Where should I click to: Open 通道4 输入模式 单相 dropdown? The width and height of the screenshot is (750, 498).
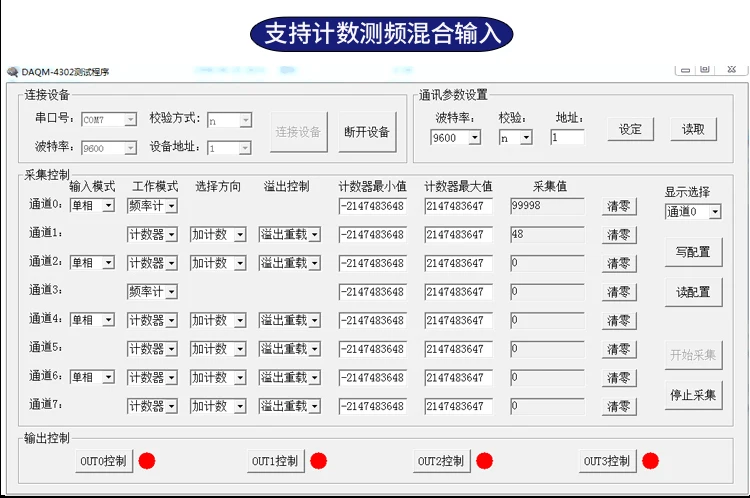click(92, 320)
